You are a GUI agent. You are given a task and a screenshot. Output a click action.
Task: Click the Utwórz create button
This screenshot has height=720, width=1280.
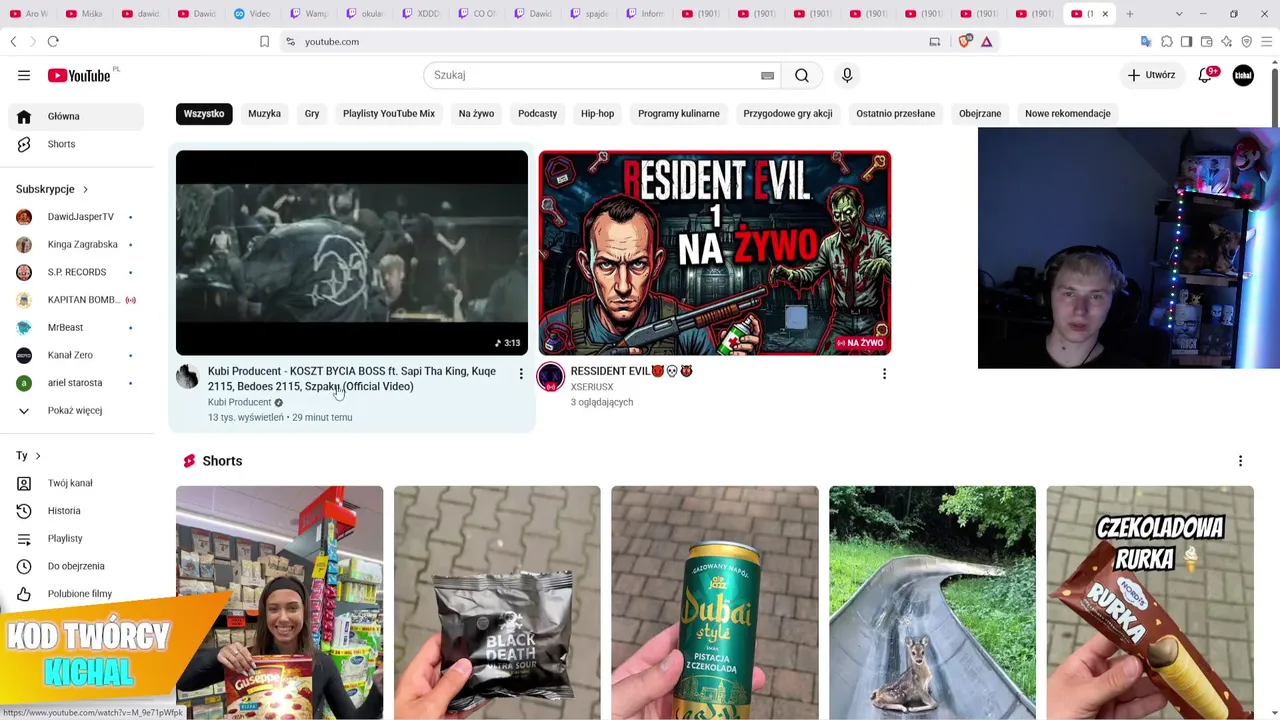click(x=1151, y=75)
